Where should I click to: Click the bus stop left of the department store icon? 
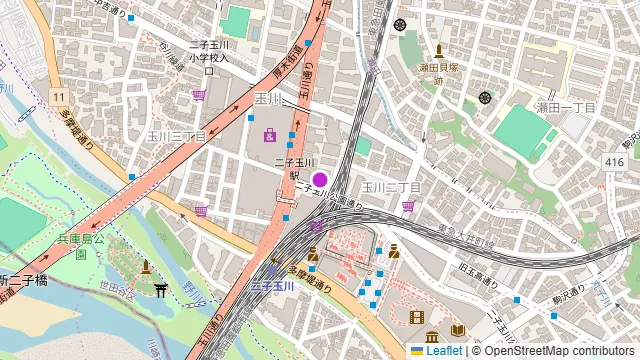(x=251, y=118)
